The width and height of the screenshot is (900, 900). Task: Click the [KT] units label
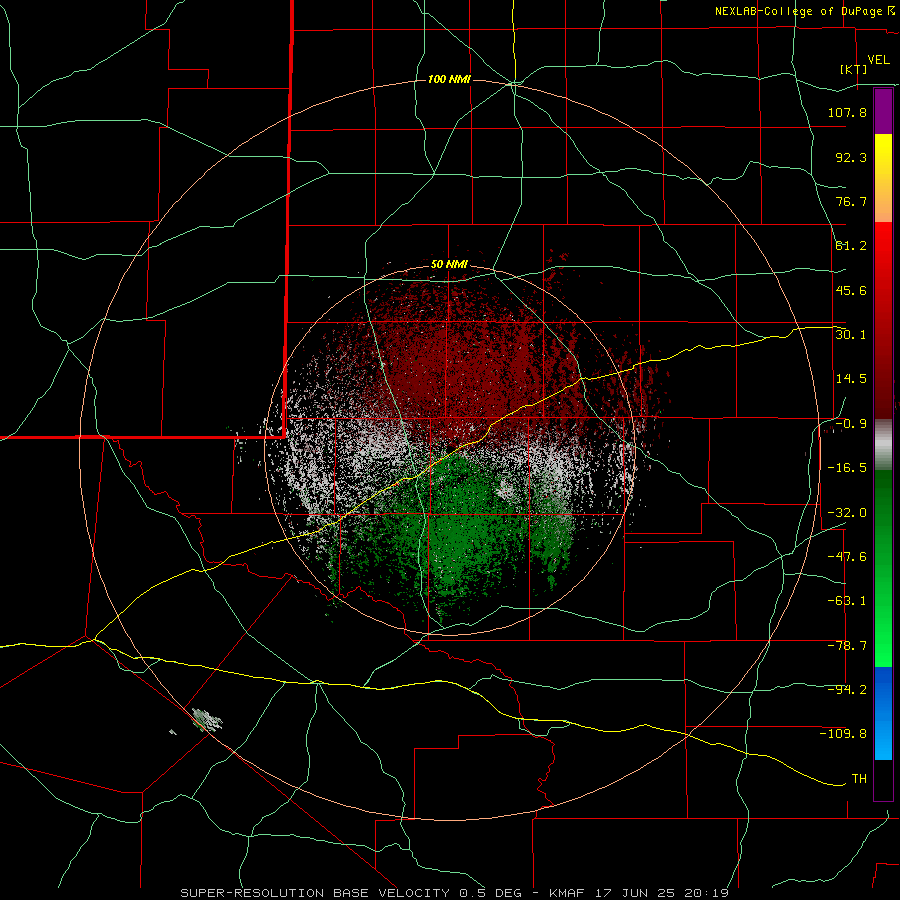tap(854, 69)
